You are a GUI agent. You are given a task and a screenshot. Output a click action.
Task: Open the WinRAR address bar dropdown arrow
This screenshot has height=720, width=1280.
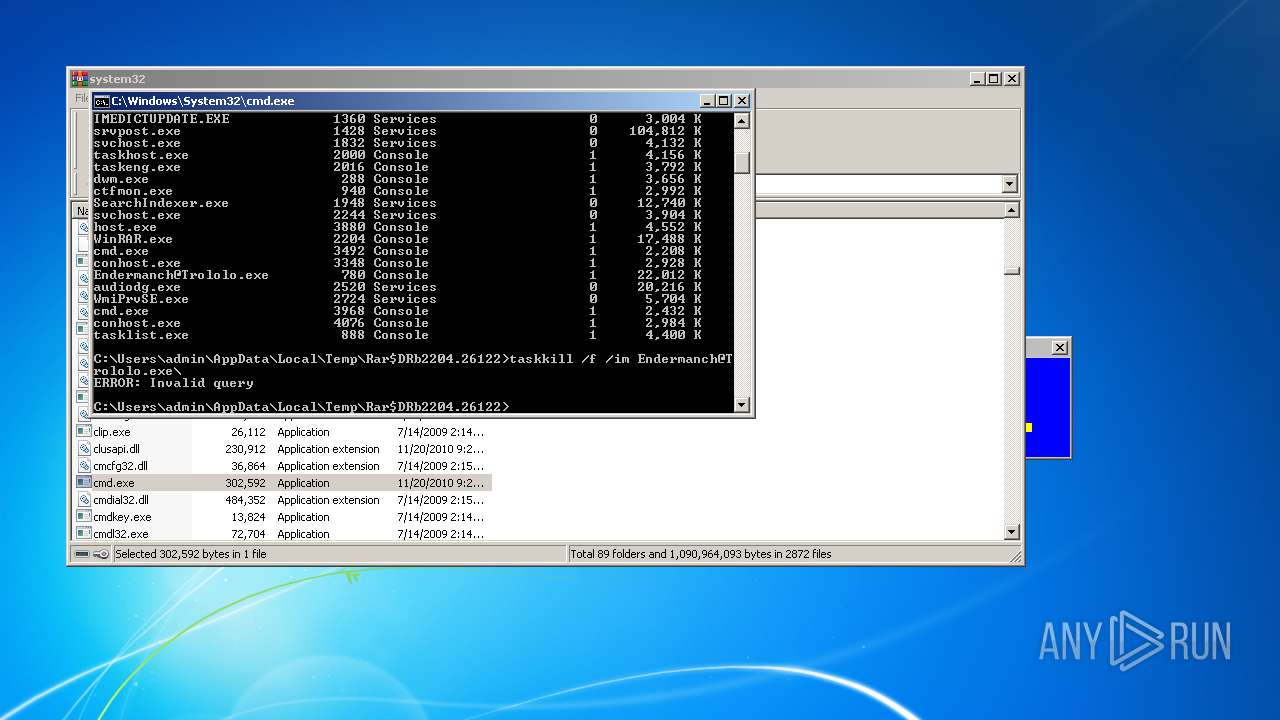pos(1009,184)
